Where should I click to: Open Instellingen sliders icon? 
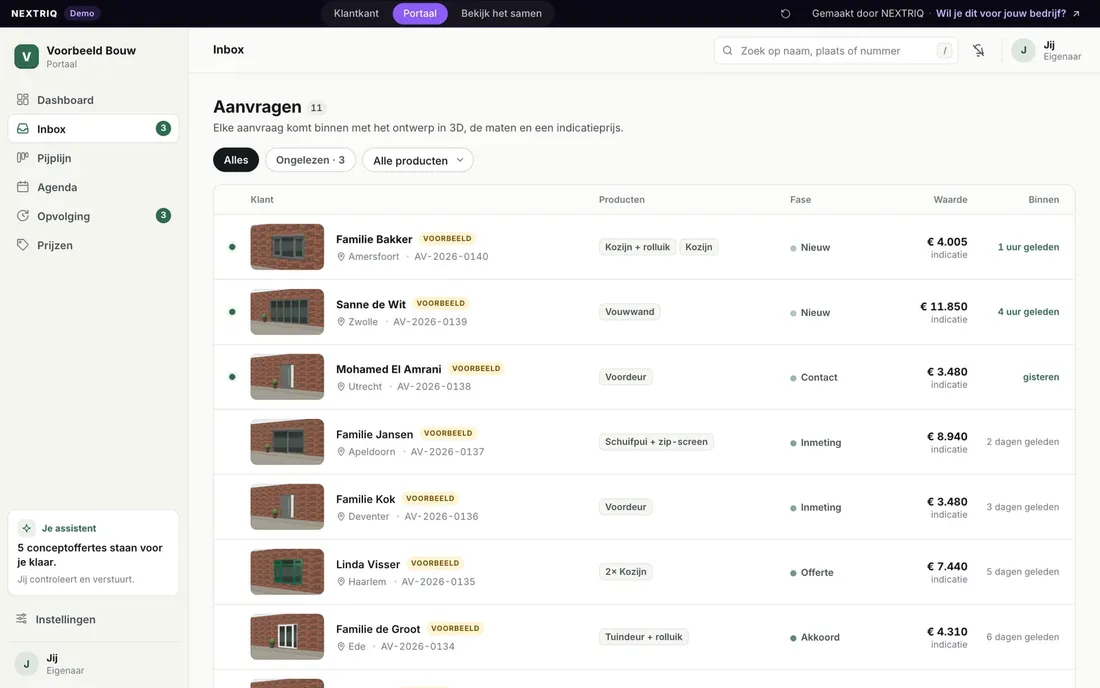point(22,619)
